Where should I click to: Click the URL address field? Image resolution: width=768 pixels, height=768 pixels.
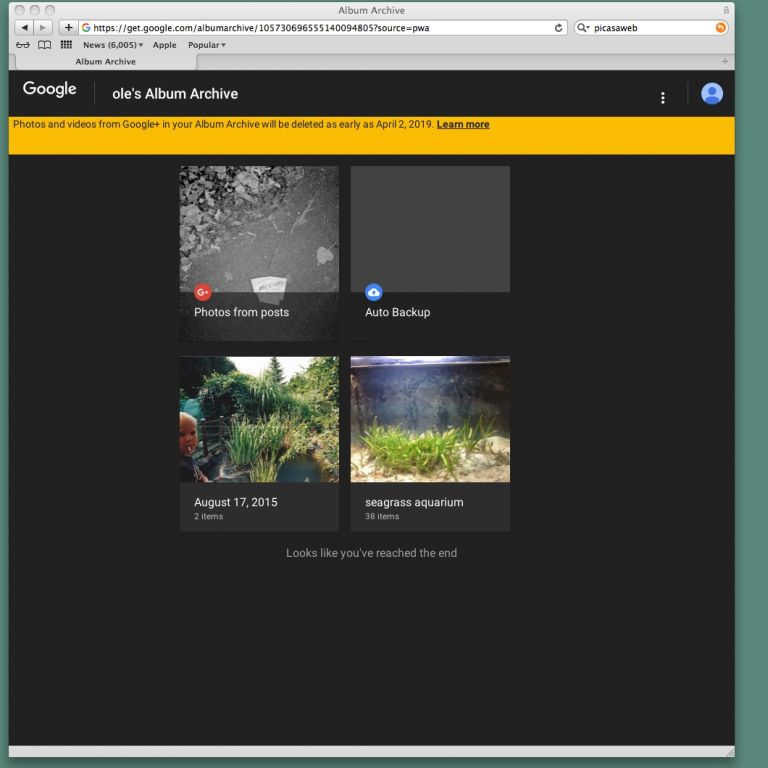click(320, 28)
